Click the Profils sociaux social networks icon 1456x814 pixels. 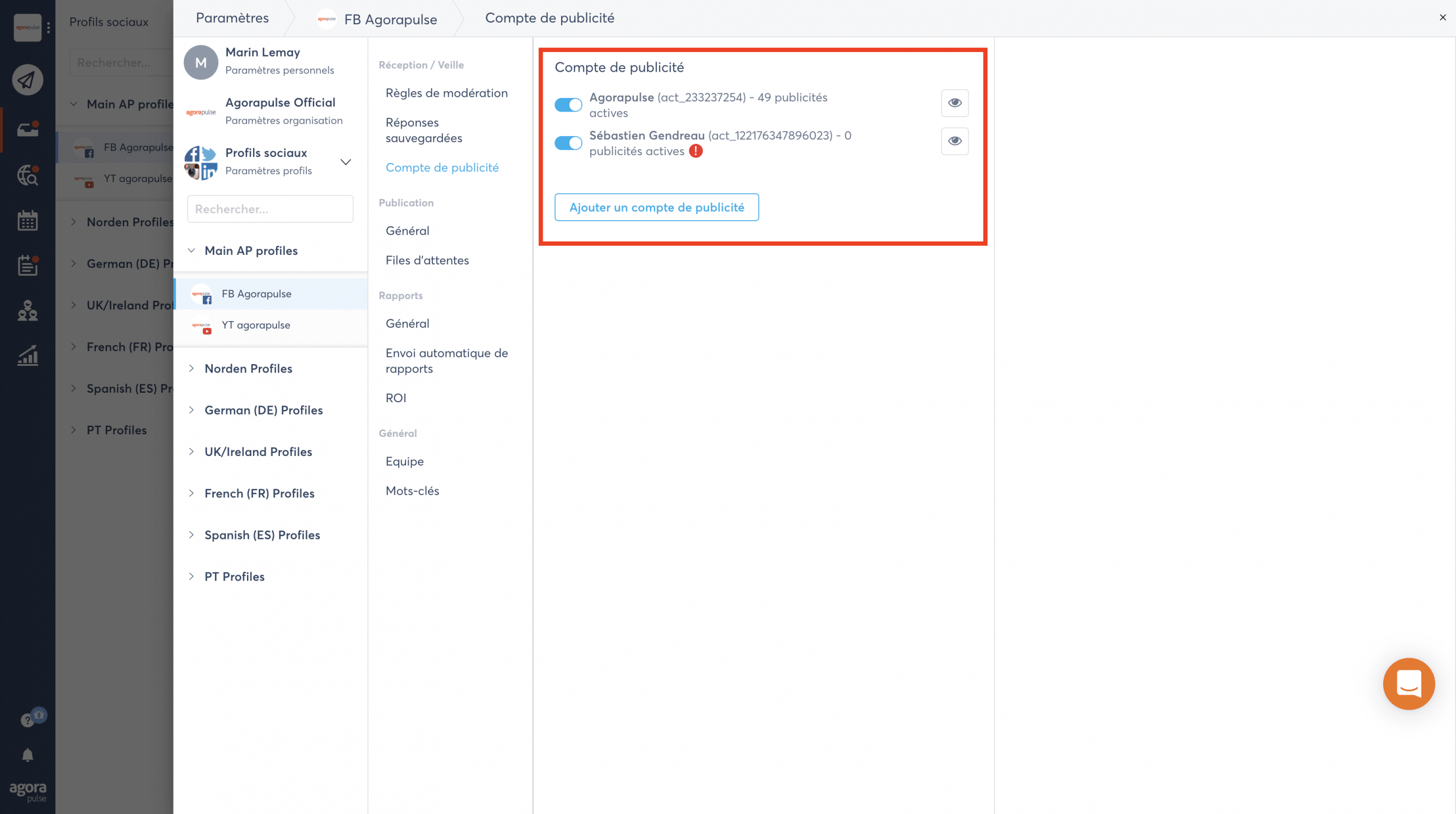click(x=200, y=162)
